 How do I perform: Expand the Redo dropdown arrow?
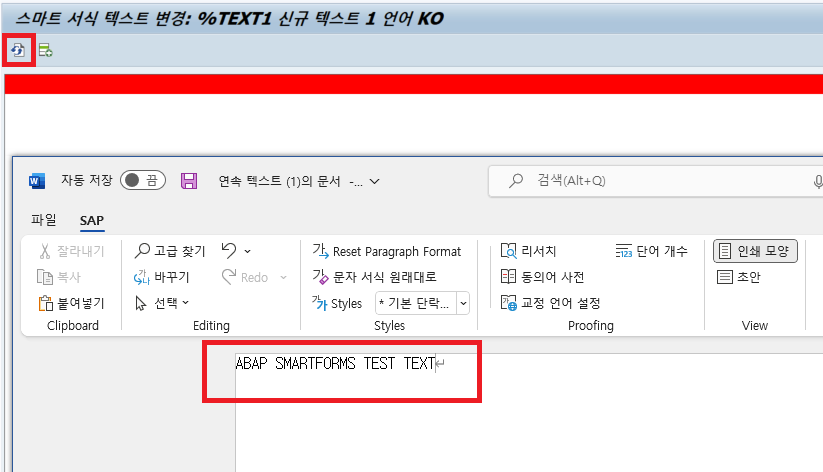(x=283, y=277)
